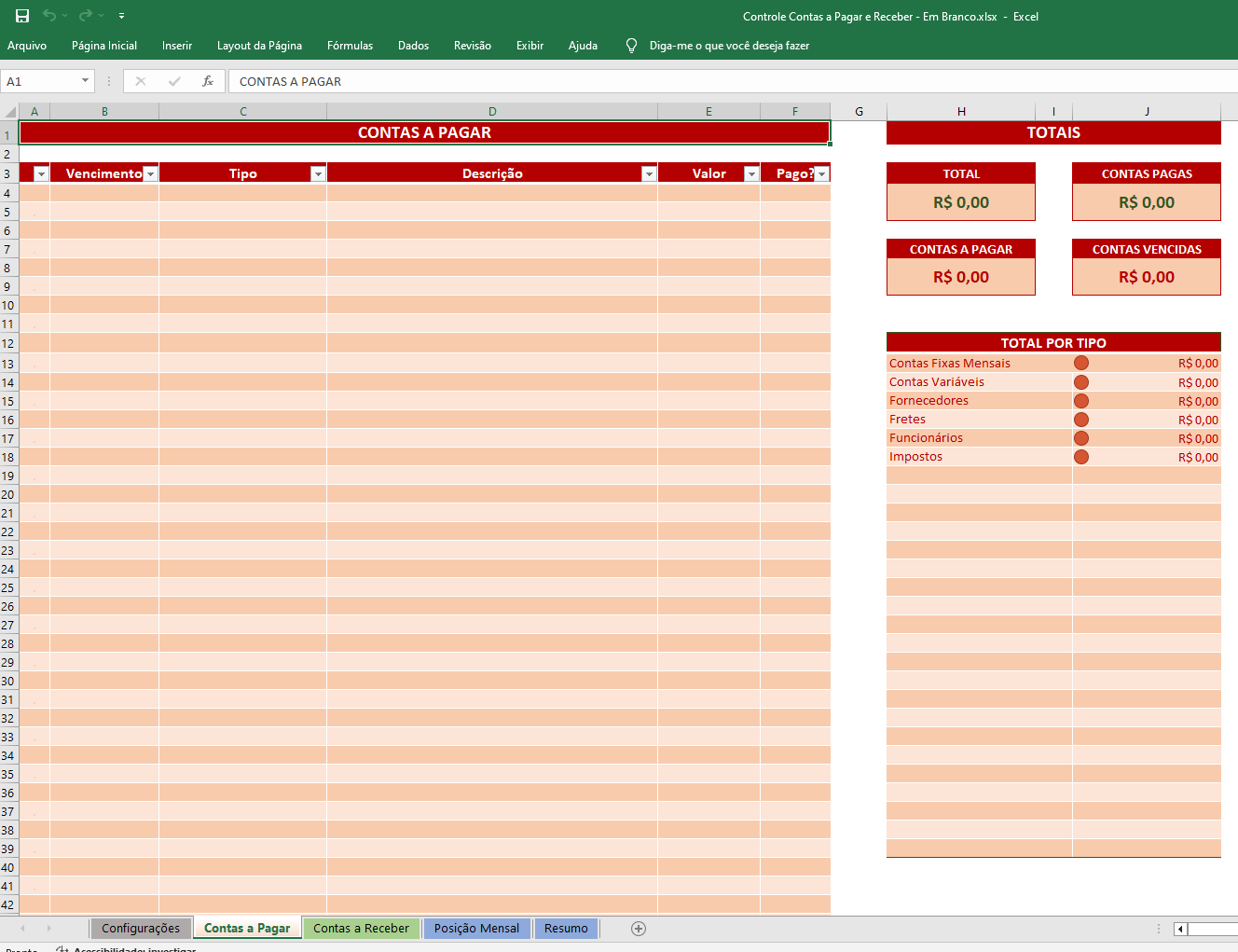The height and width of the screenshot is (952, 1238).
Task: Click the Cancel X icon in formula bar
Action: coord(141,81)
